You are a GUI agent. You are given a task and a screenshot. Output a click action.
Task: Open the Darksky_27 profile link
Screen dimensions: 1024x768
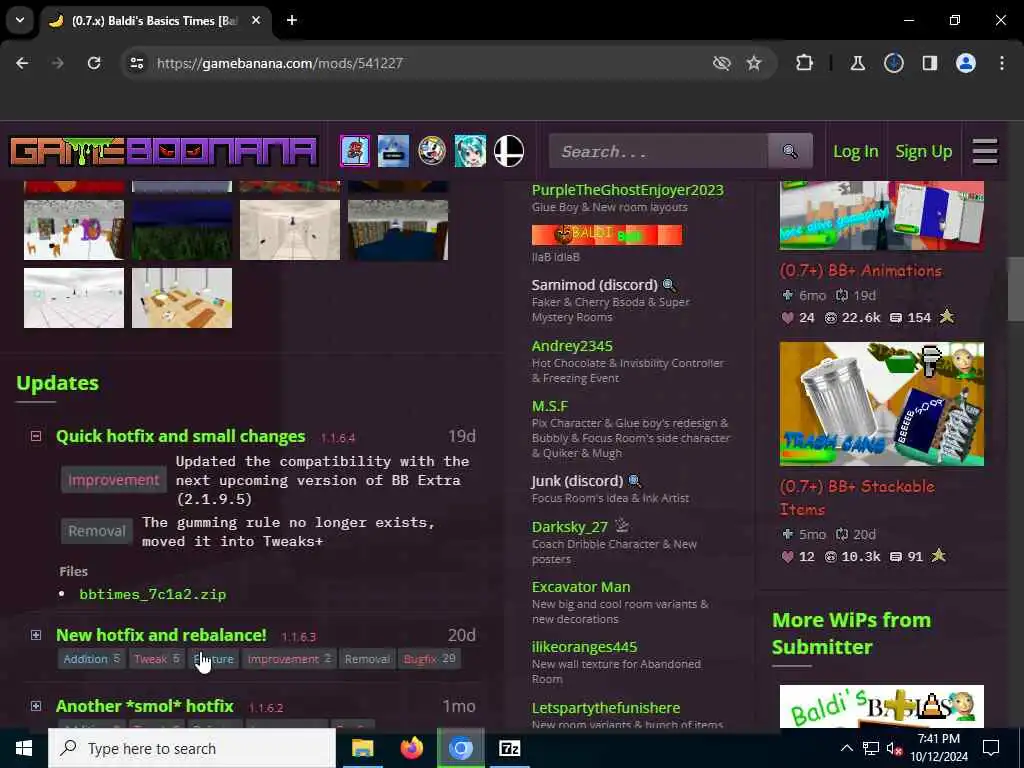[x=569, y=527]
